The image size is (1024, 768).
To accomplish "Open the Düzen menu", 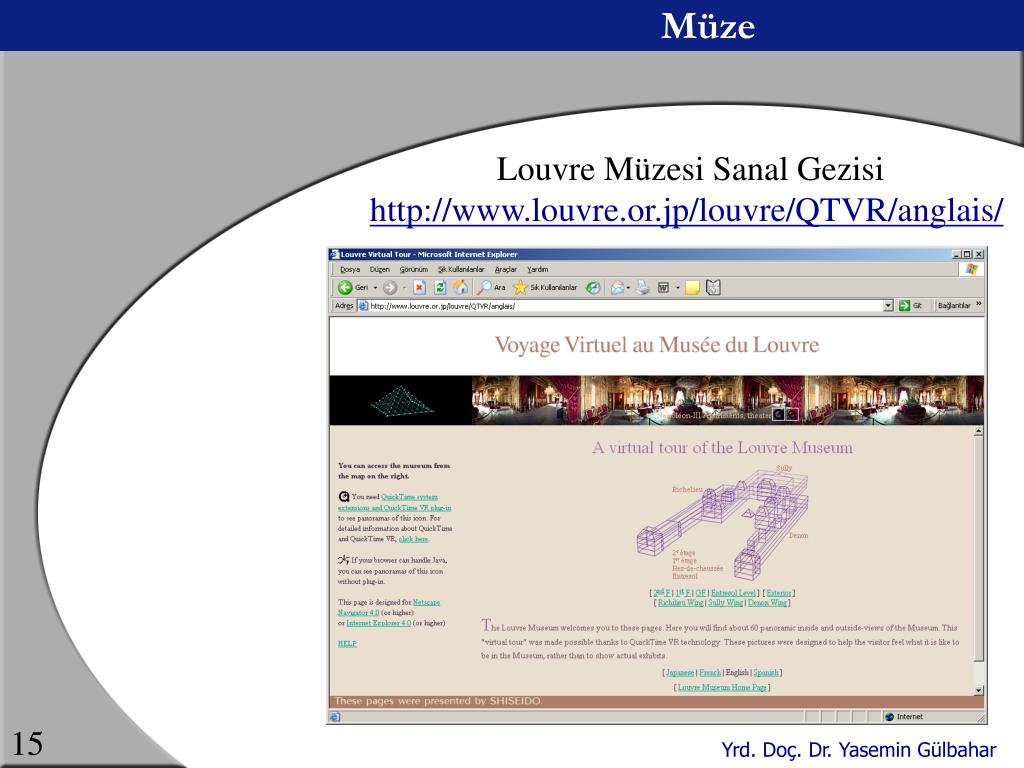I will coord(379,269).
